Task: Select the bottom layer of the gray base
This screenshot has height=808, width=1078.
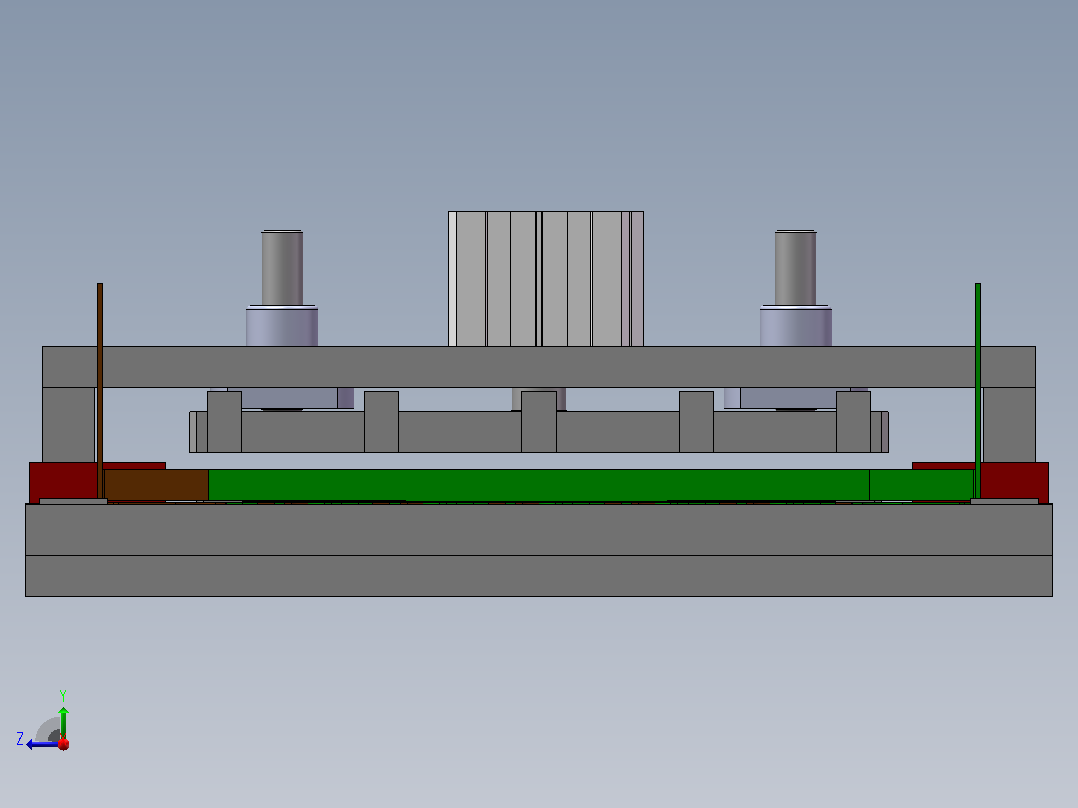Action: point(539,576)
